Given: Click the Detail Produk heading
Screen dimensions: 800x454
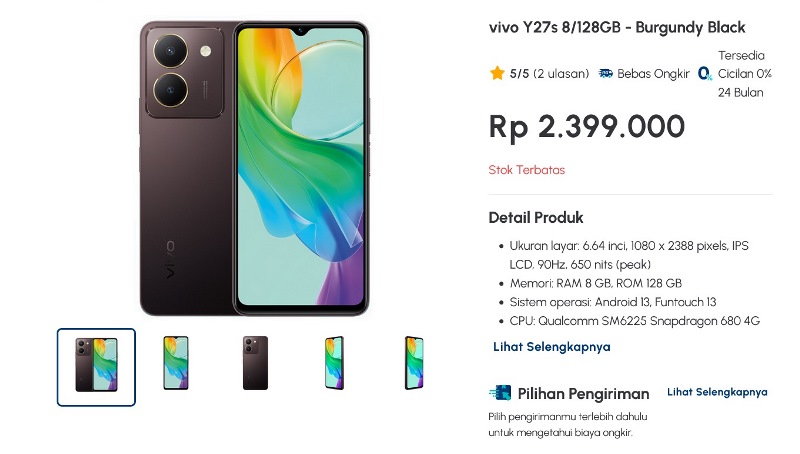Looking at the screenshot, I should tap(536, 218).
